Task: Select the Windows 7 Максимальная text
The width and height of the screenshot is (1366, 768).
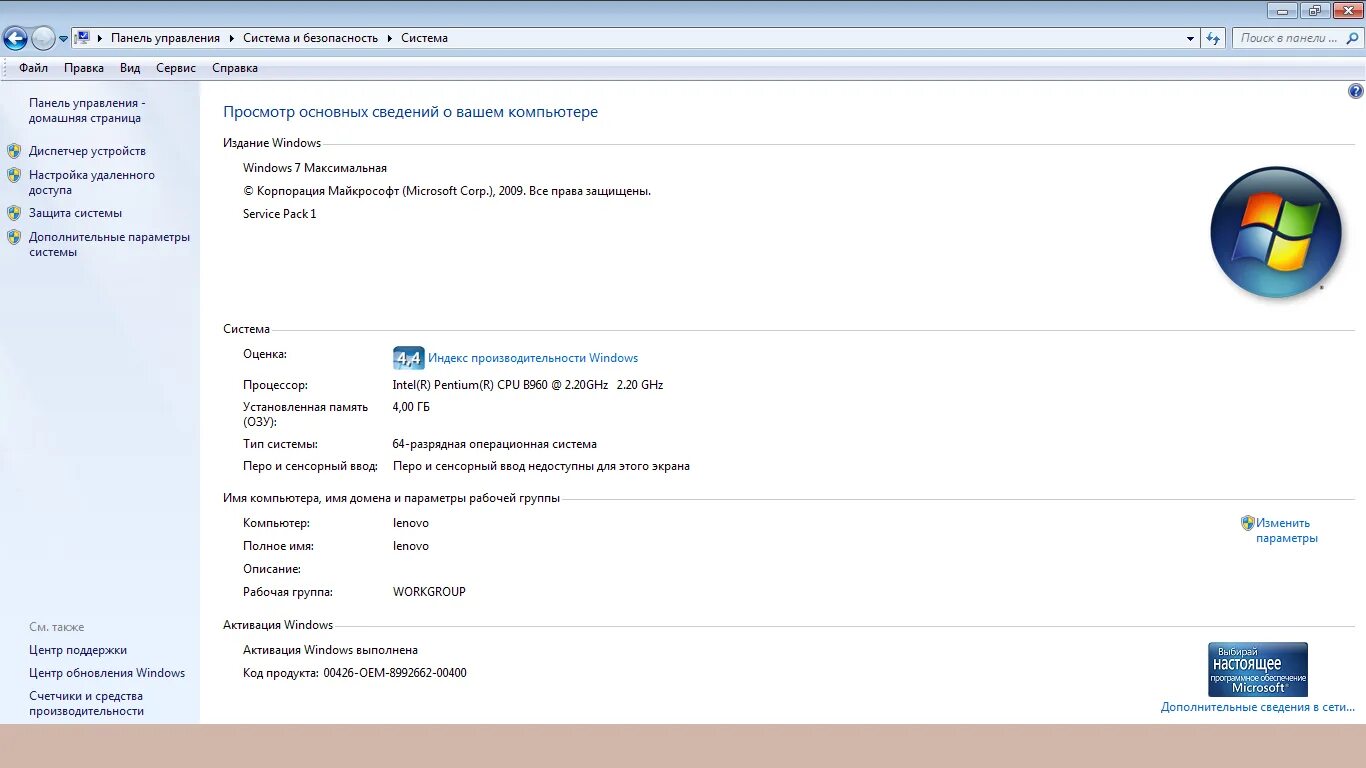Action: (x=315, y=168)
